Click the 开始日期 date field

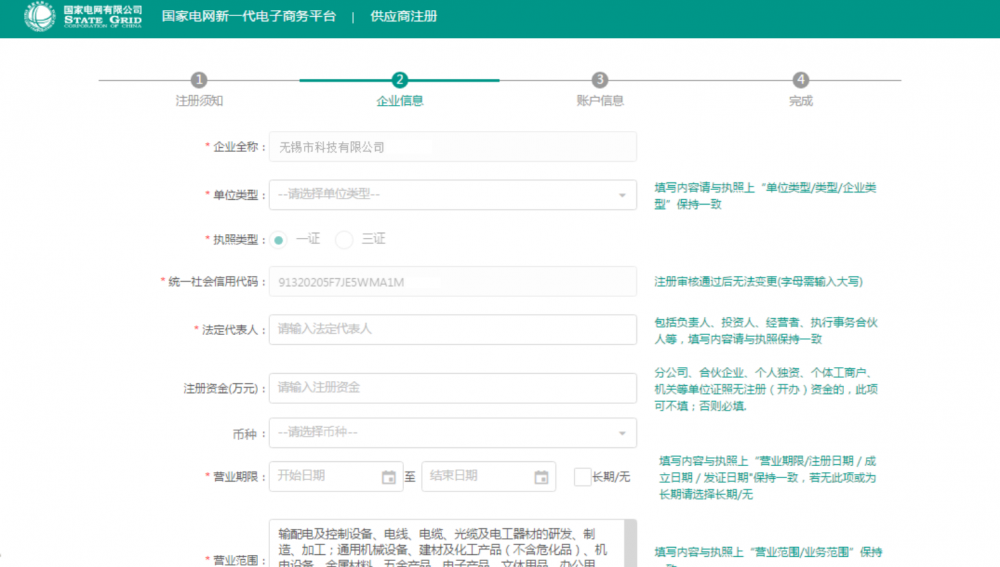[x=336, y=476]
